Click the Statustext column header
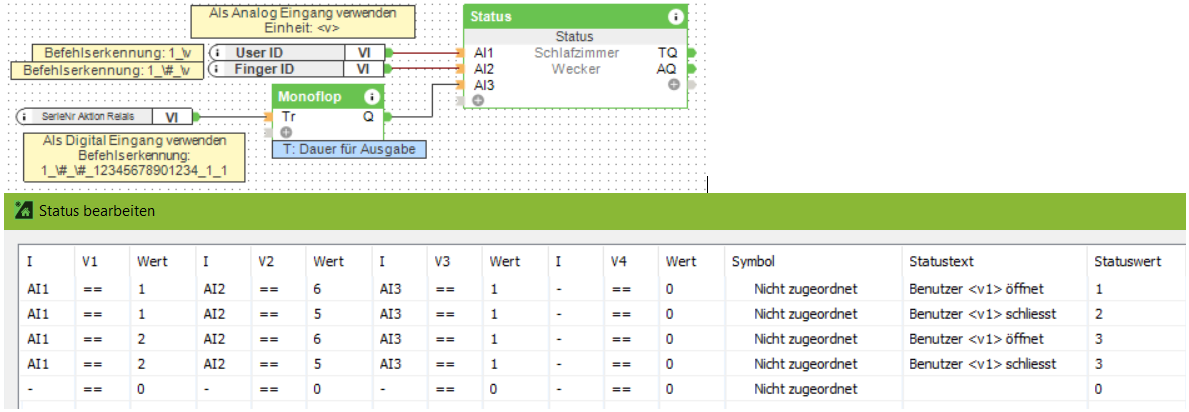Screen dimensions: 1189x412 click(994, 262)
